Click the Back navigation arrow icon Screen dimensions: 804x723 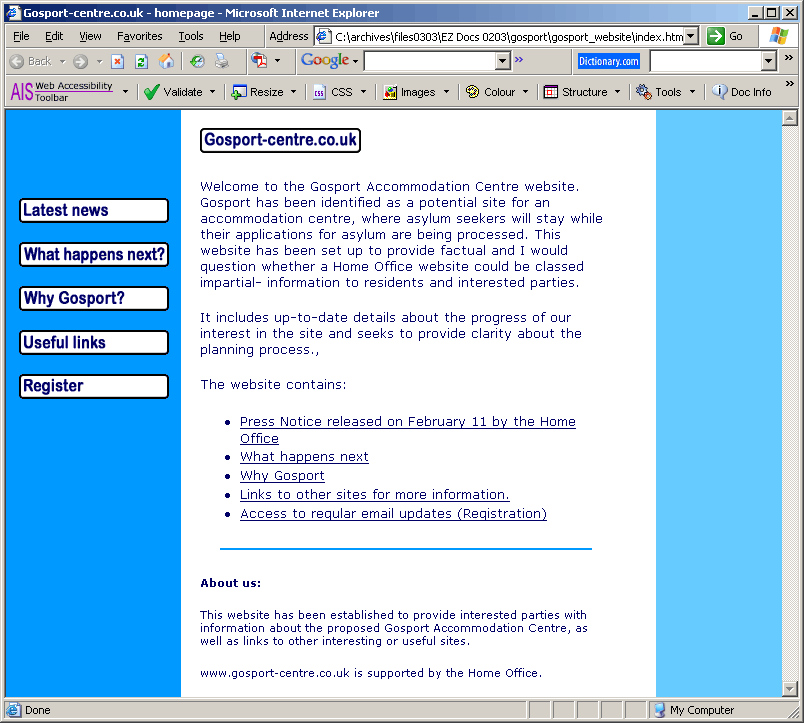pyautogui.click(x=17, y=62)
